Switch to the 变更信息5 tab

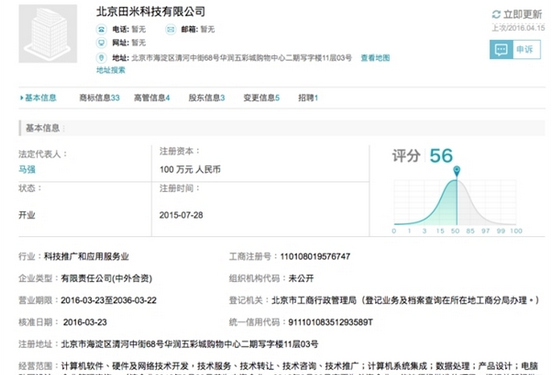262,98
